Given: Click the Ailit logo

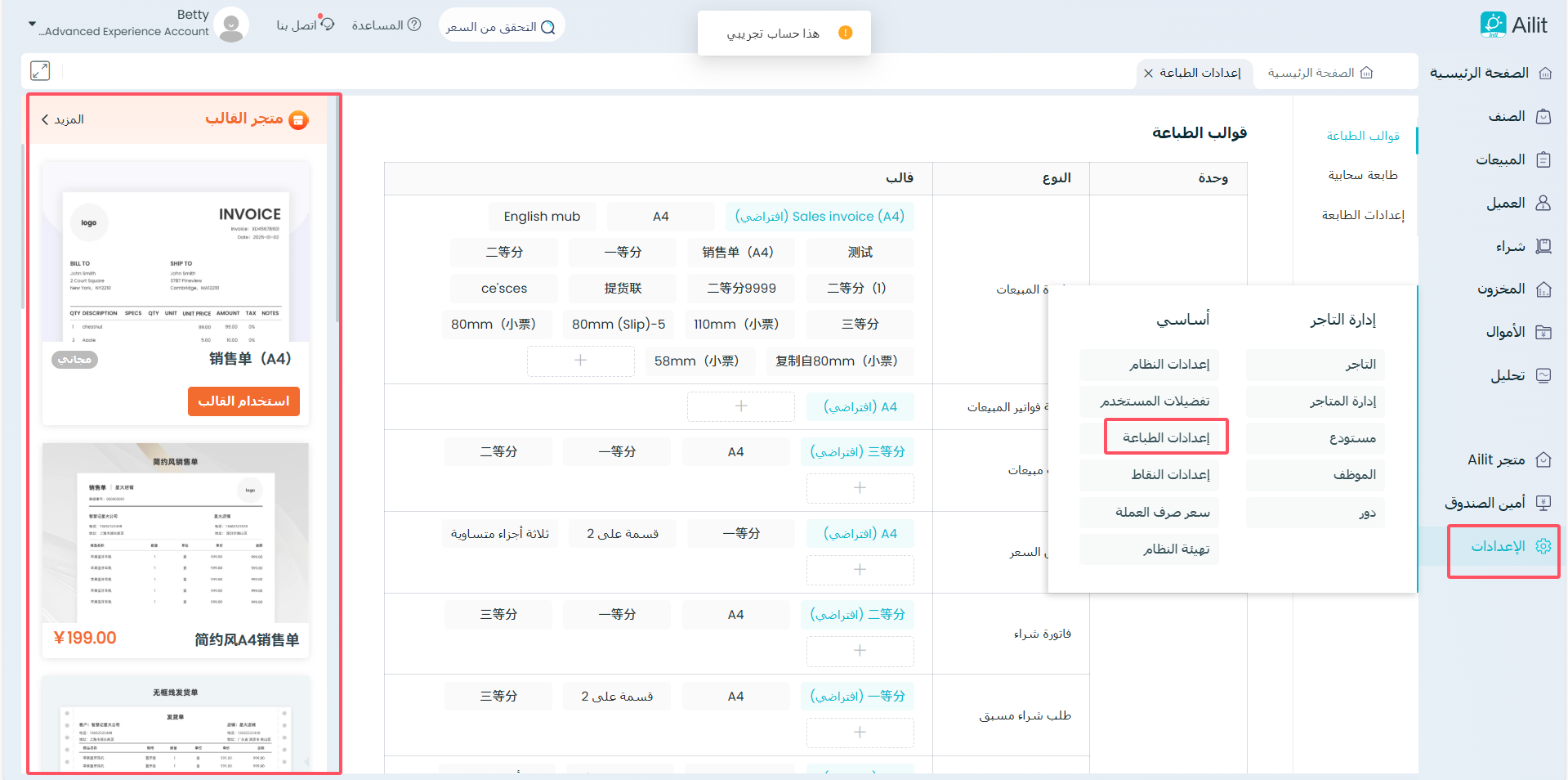Looking at the screenshot, I should pyautogui.click(x=1513, y=25).
